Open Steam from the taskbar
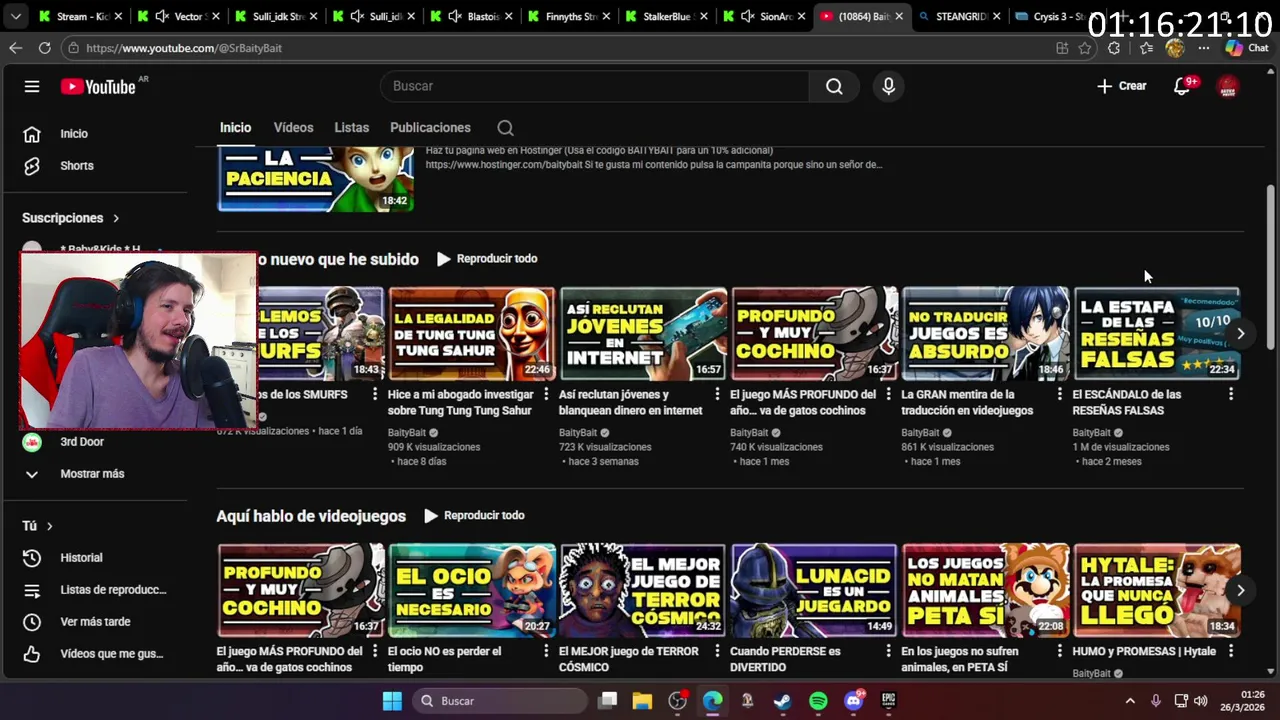Image resolution: width=1280 pixels, height=720 pixels. tap(782, 701)
